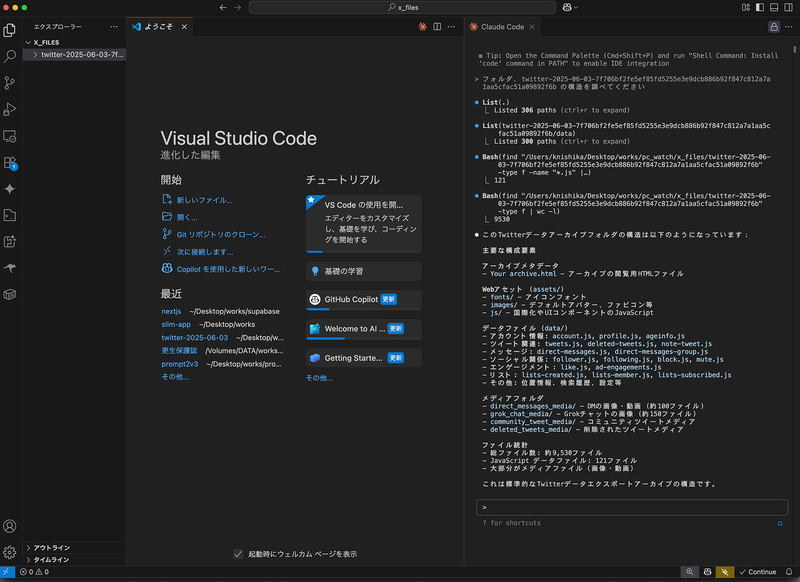This screenshot has width=800, height=582.
Task: Open remote window indicator in status bar
Action: coord(7,572)
